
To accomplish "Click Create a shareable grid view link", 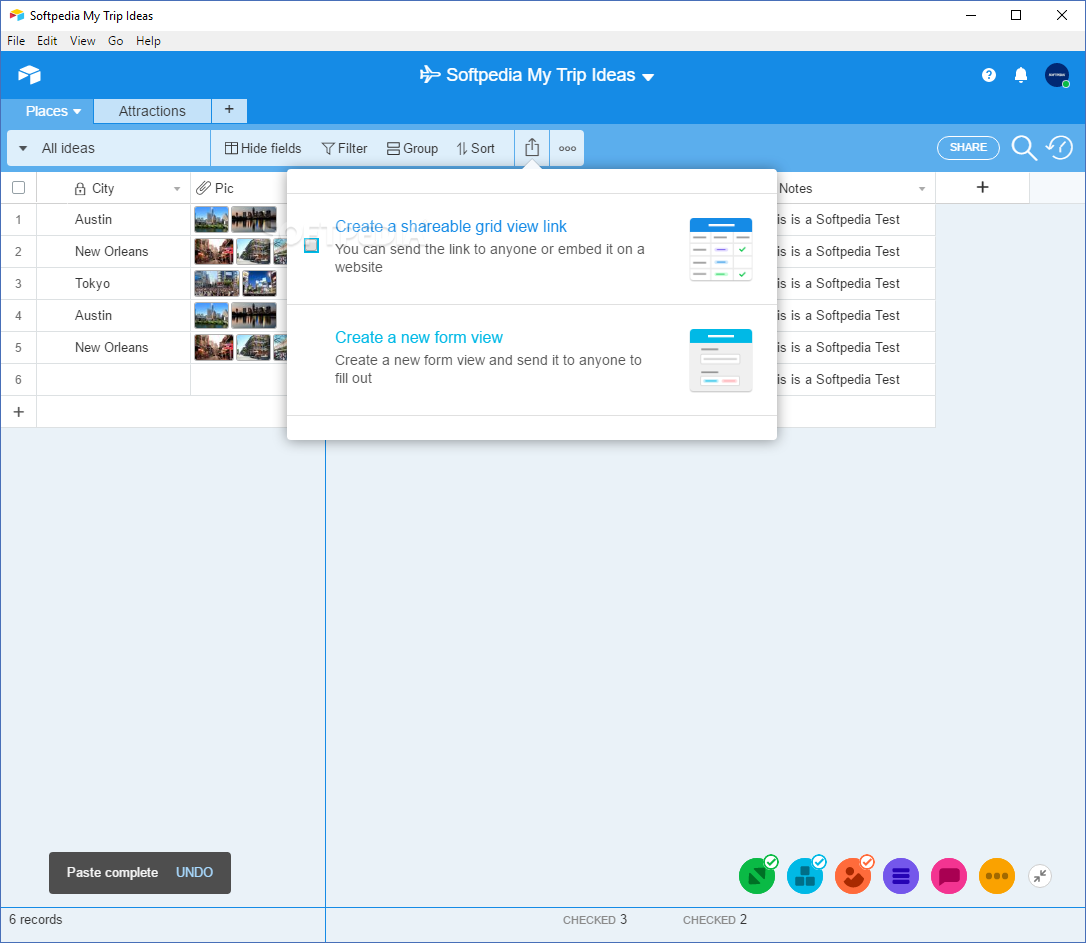I will [x=450, y=226].
